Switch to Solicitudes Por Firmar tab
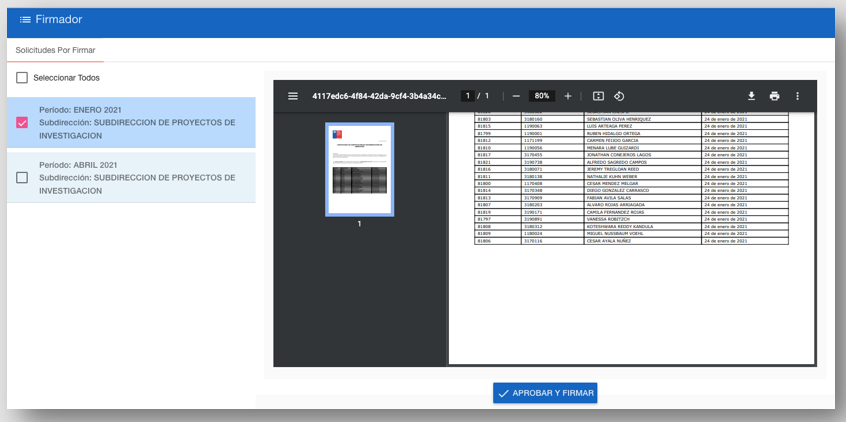Image resolution: width=846 pixels, height=422 pixels. click(55, 50)
